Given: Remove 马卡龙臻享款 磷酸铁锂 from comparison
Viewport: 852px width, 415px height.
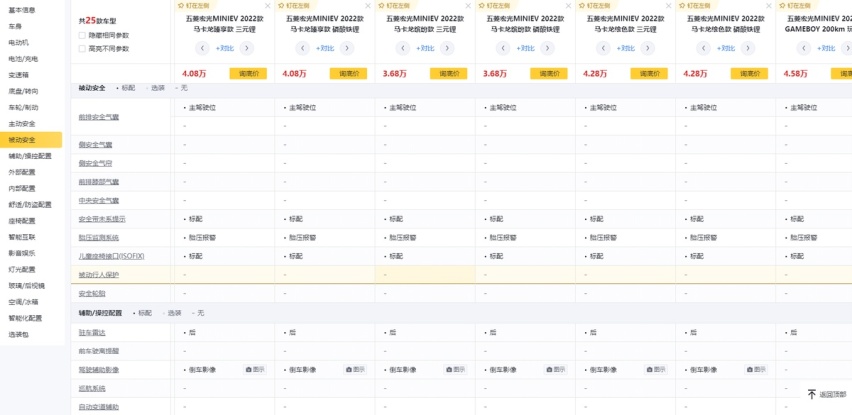Looking at the screenshot, I should [368, 5].
